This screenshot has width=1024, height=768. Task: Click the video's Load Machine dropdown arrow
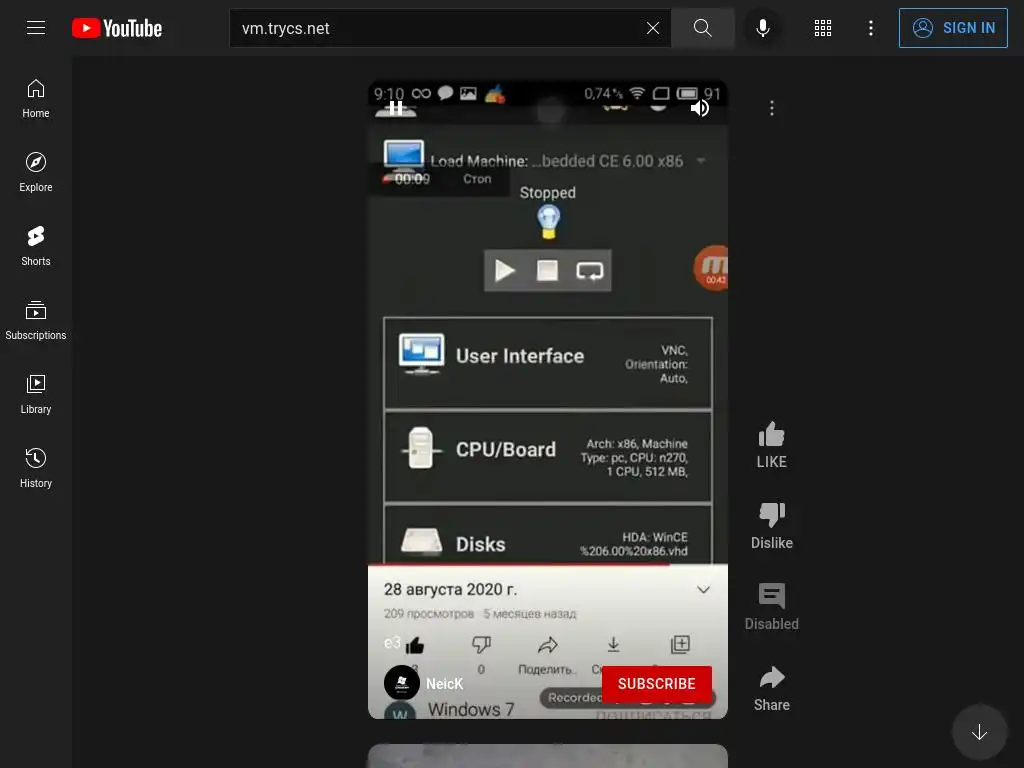701,161
